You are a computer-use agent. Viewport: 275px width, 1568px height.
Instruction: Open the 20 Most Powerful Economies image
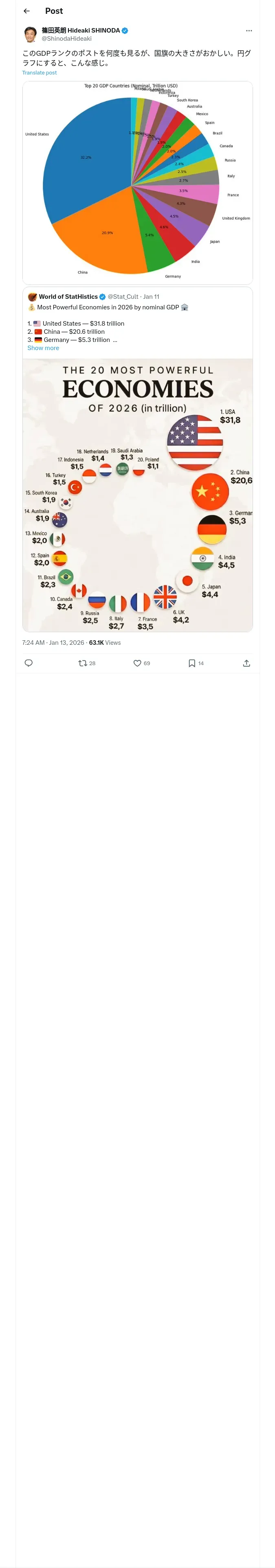click(137, 495)
